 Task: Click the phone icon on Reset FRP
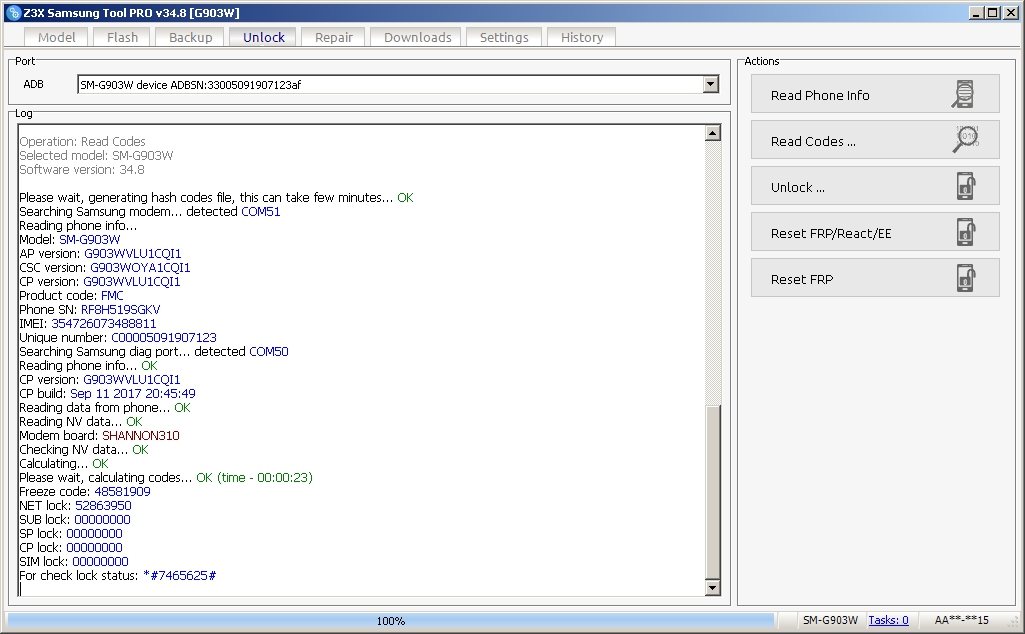[x=966, y=278]
